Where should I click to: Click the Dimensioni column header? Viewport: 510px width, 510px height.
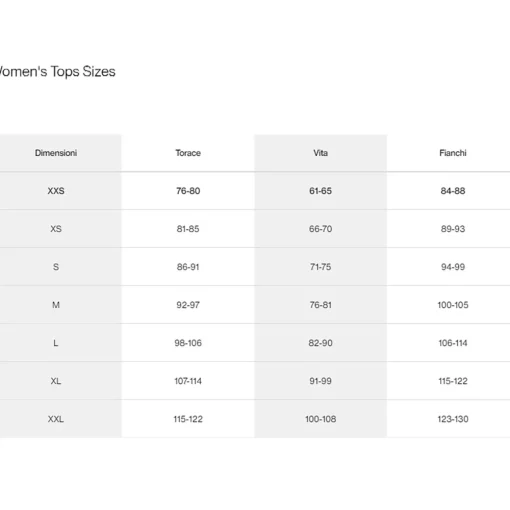(56, 153)
